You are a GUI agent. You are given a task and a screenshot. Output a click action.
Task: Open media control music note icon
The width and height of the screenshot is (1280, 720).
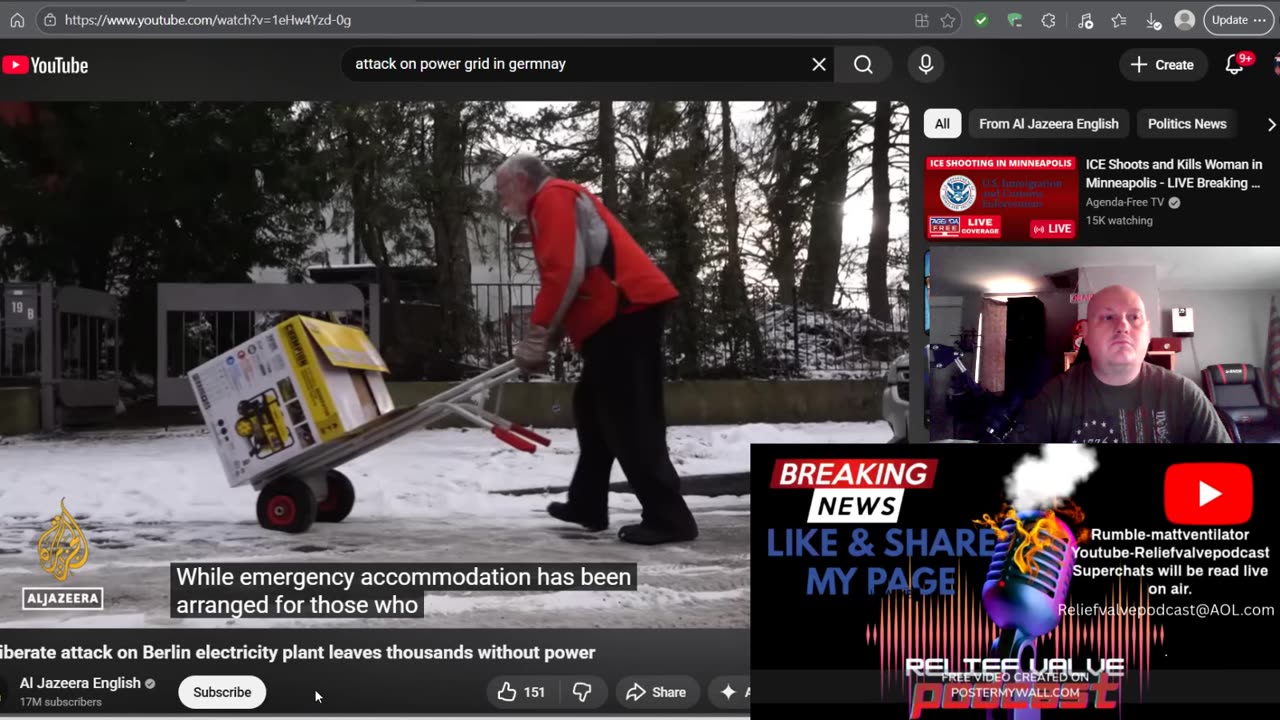coord(1086,20)
